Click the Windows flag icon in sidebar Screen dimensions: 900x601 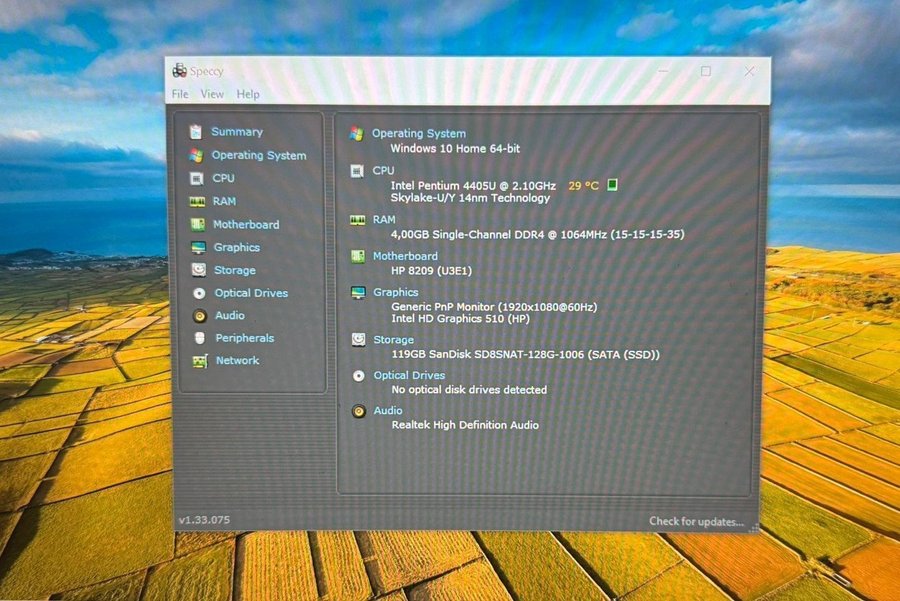[196, 156]
